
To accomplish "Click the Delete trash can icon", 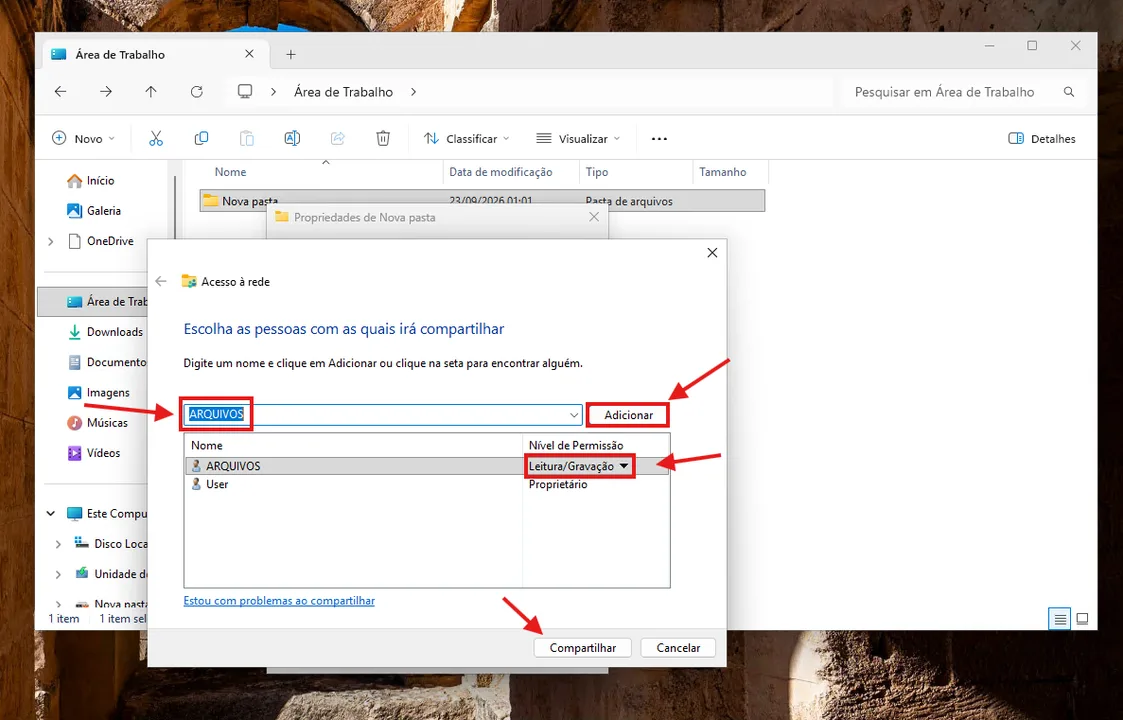I will click(x=383, y=138).
